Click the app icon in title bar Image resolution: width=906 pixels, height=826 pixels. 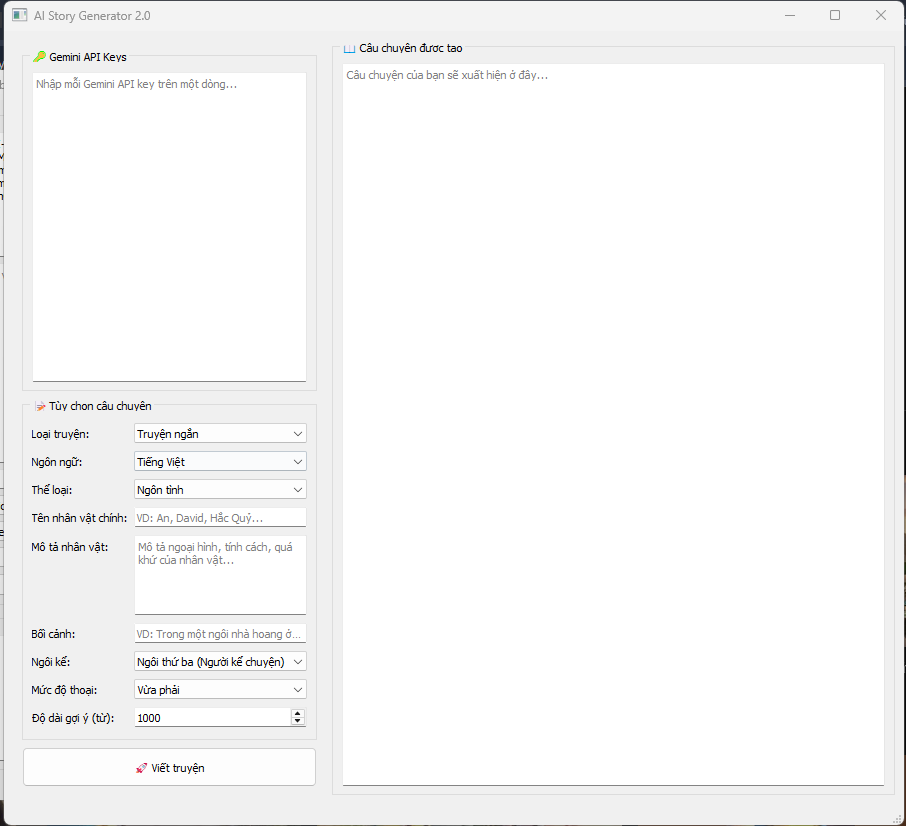point(19,16)
